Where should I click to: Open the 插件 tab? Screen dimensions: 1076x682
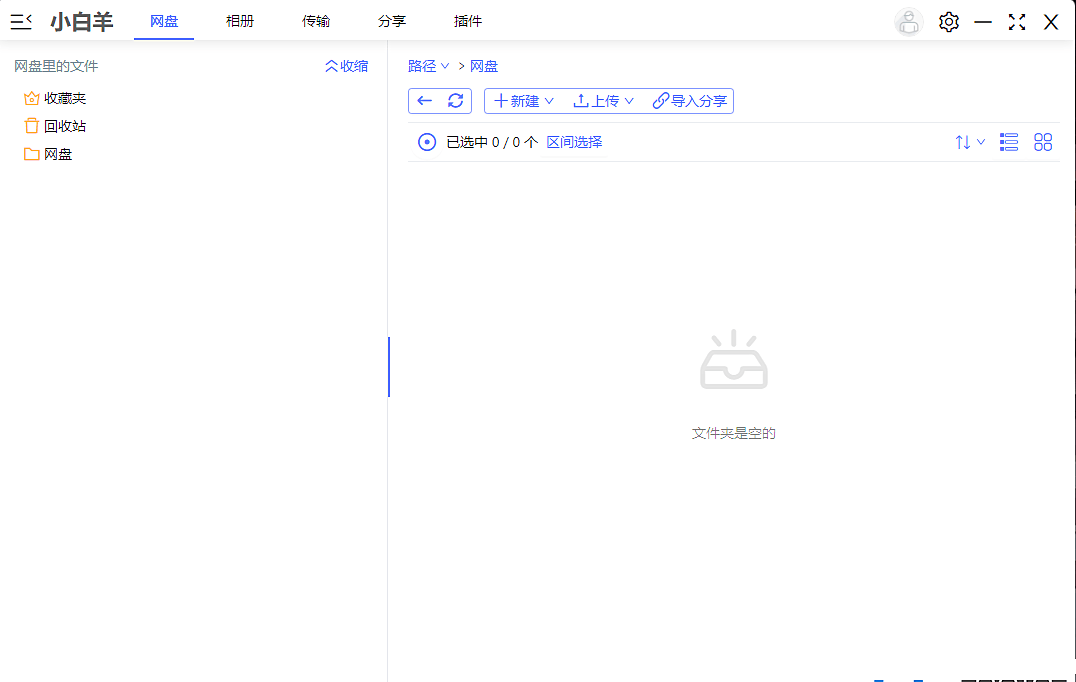tap(468, 20)
